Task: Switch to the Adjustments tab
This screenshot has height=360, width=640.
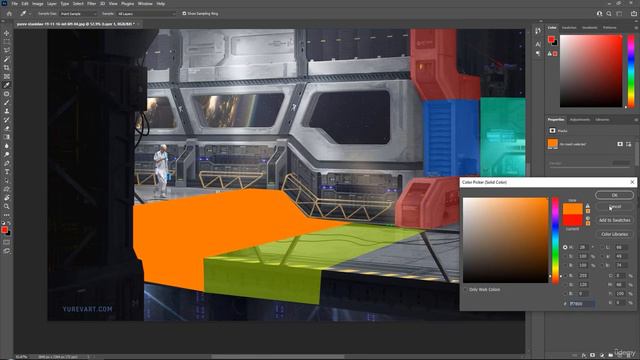Action: (x=580, y=120)
